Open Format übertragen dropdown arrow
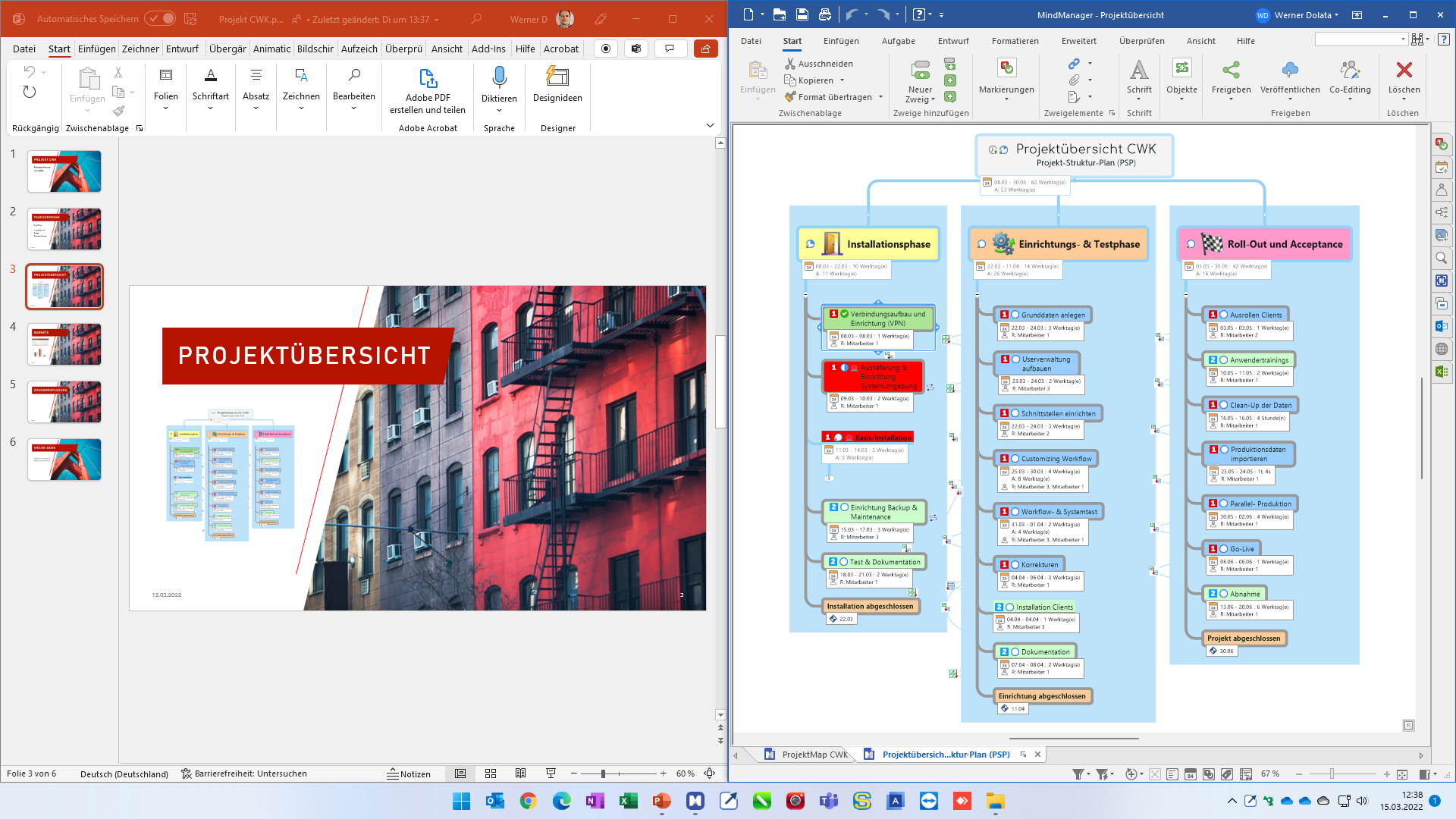 click(880, 97)
